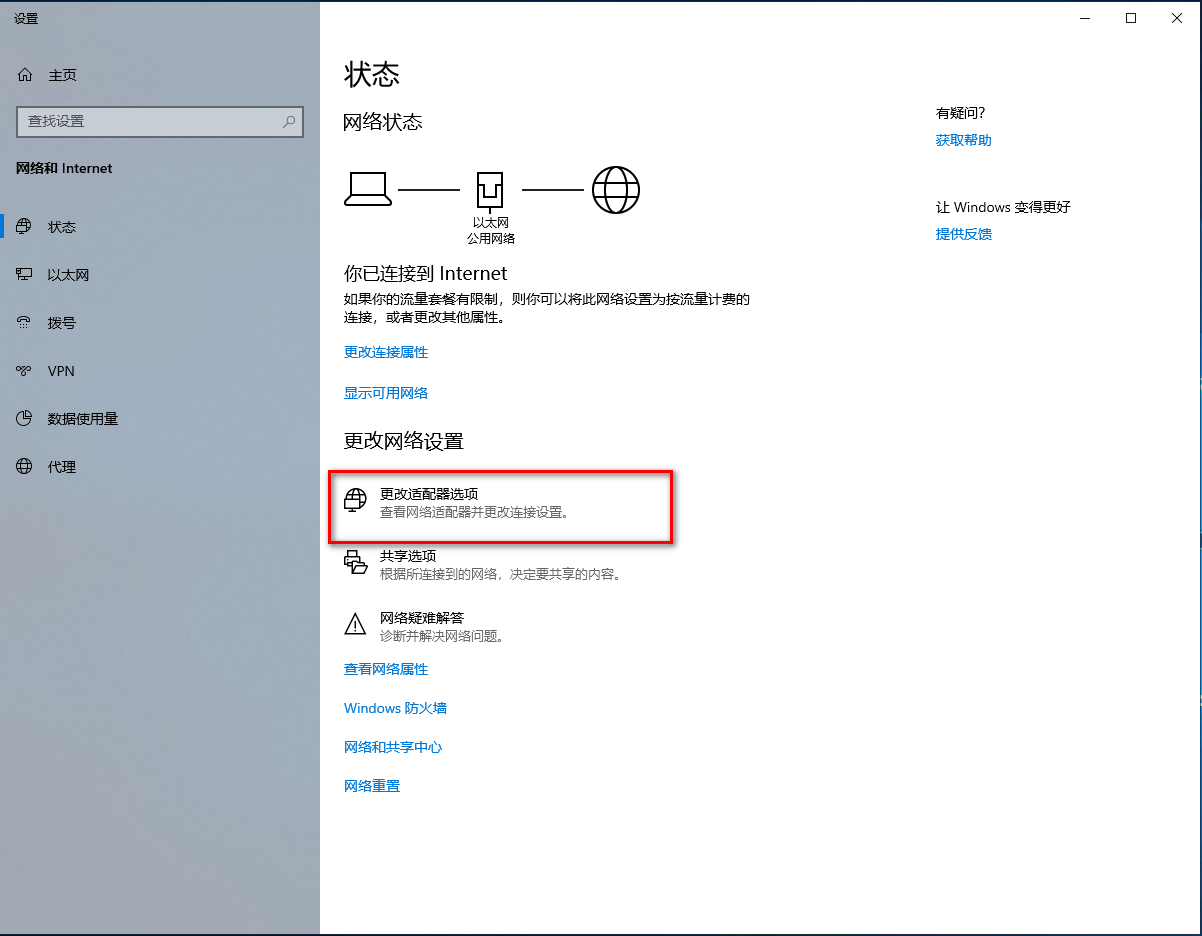This screenshot has width=1202, height=936.
Task: Click the 获取帮助 link
Action: click(x=964, y=140)
